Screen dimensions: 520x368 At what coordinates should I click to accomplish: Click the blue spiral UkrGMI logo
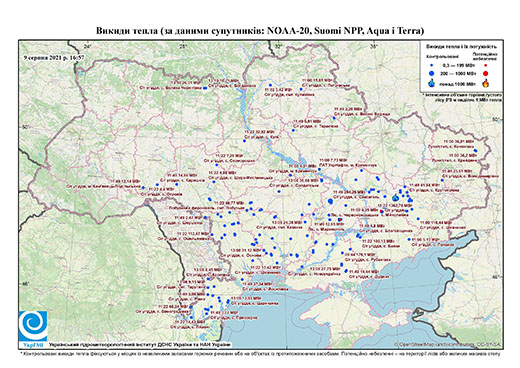point(33,326)
